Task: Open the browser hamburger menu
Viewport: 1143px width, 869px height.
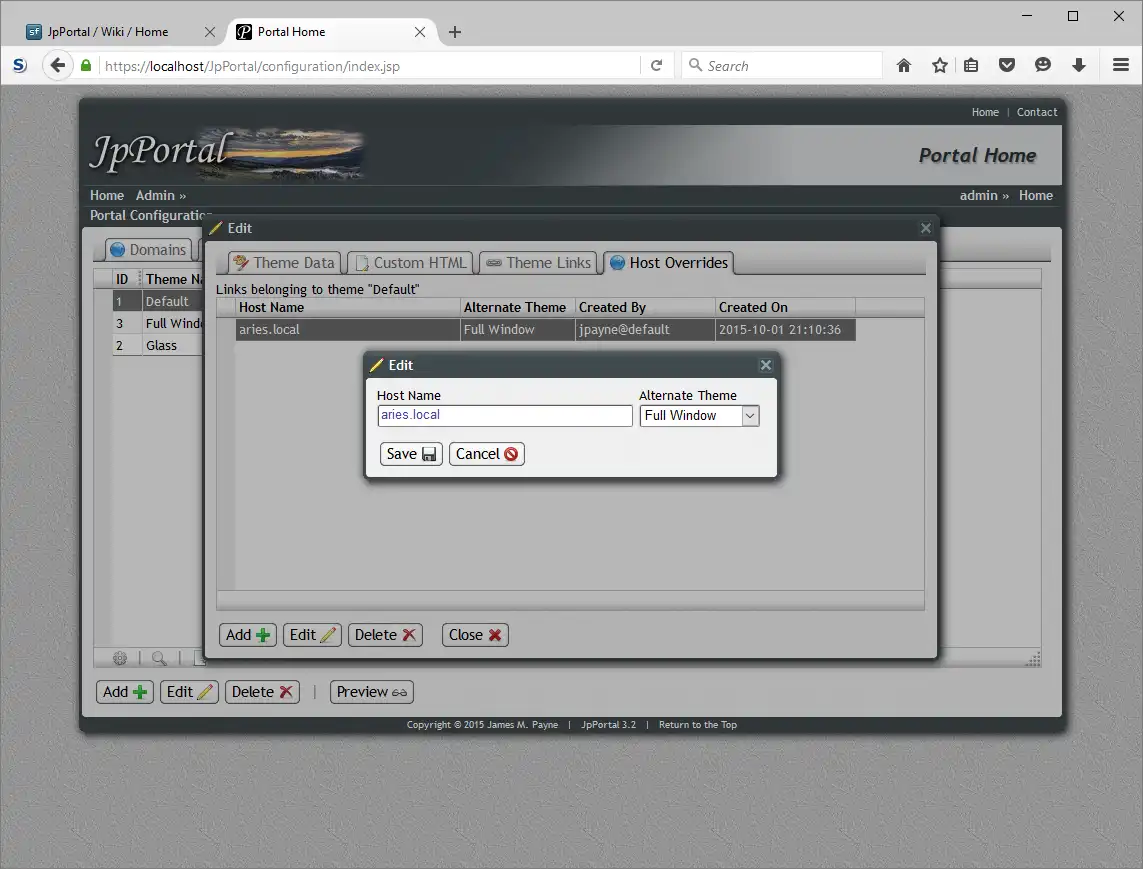Action: point(1121,66)
